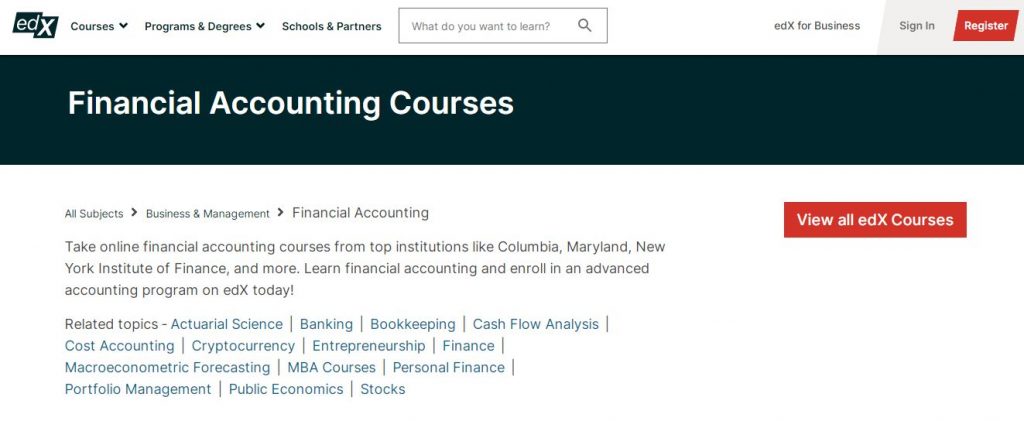This screenshot has height=421, width=1024.
Task: Open the Portfolio Management link
Action: pyautogui.click(x=138, y=390)
